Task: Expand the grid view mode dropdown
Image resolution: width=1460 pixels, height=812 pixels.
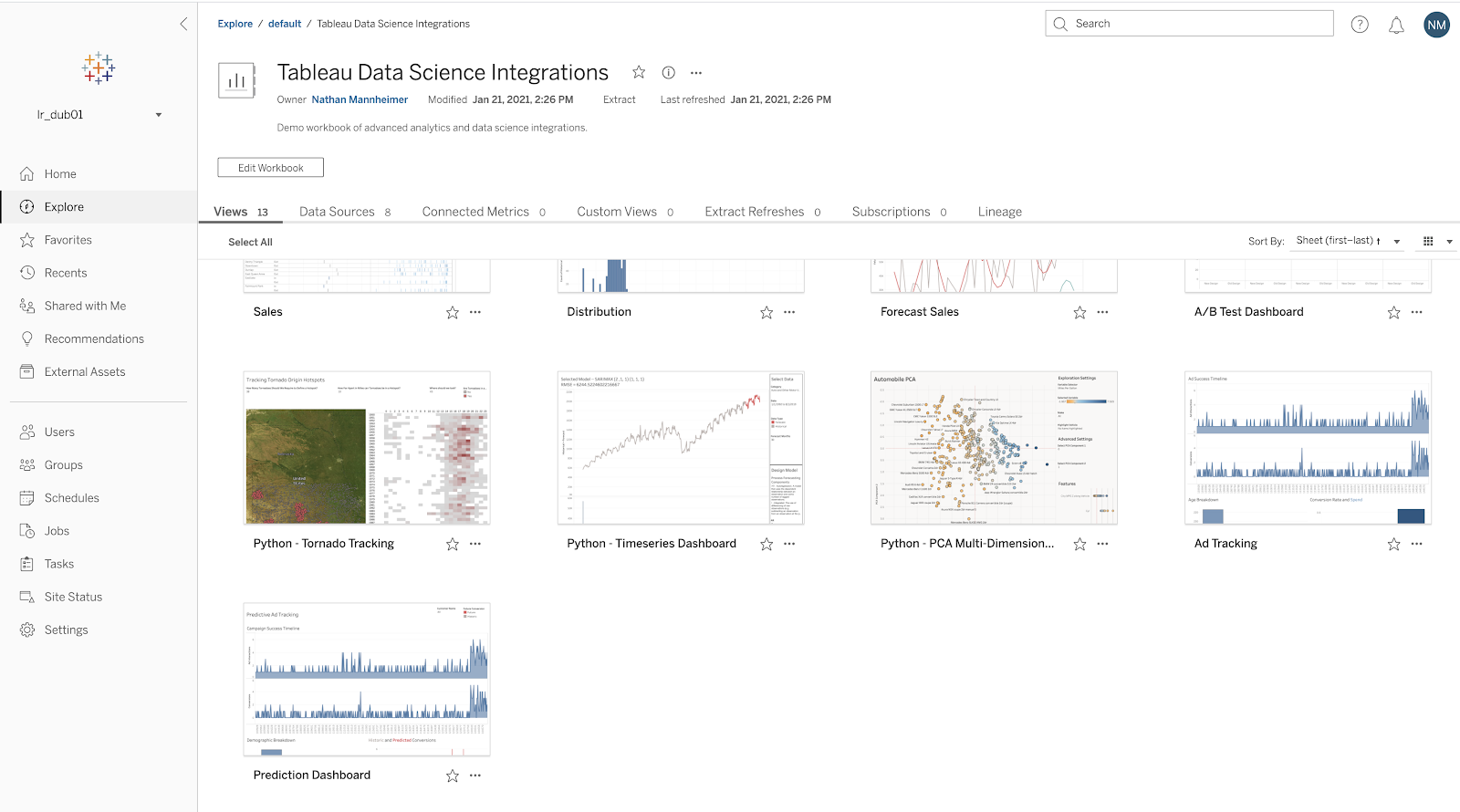Action: pyautogui.click(x=1449, y=242)
